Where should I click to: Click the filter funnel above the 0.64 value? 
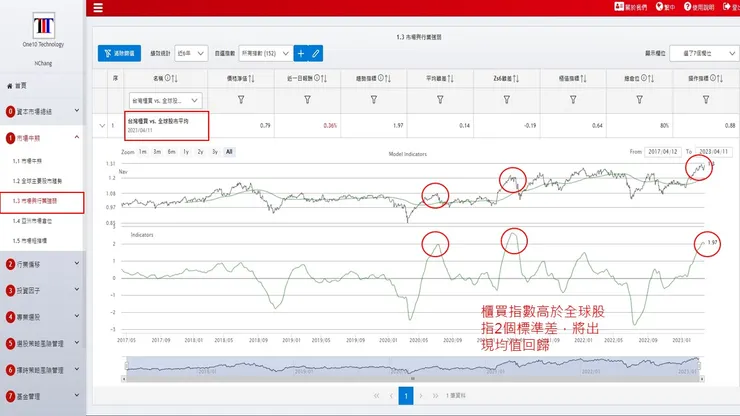(573, 100)
